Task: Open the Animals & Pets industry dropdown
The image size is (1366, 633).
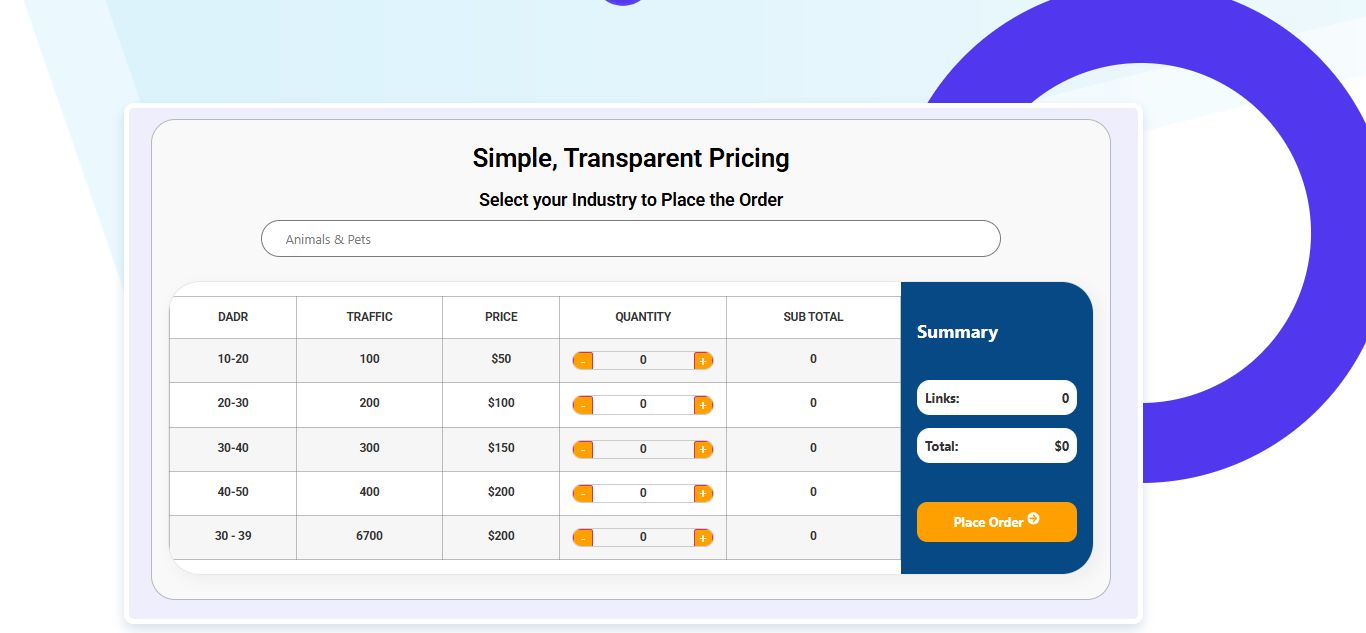Action: point(630,239)
